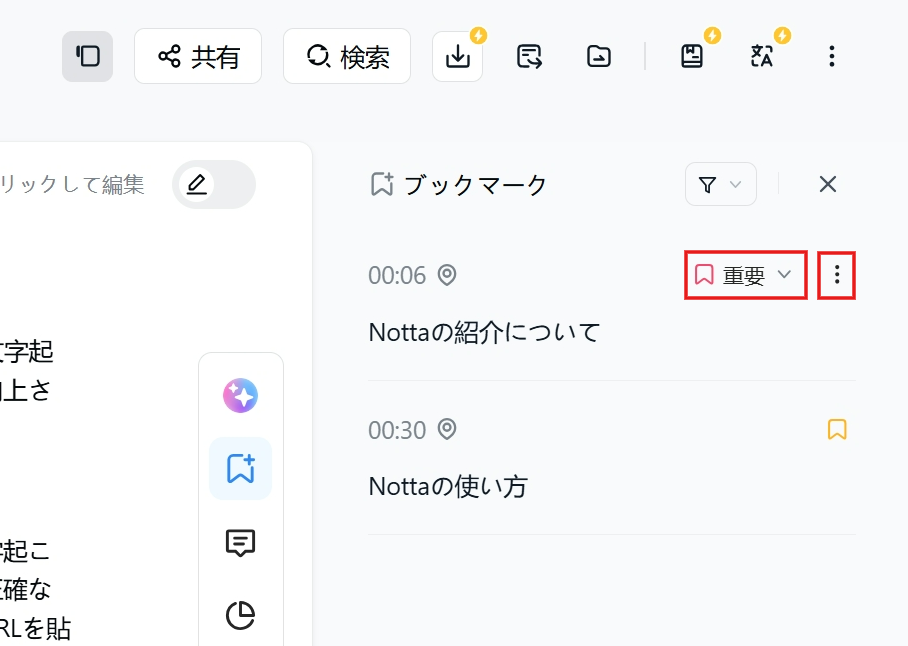
Task: Click the 共有 share button
Action: tap(198, 56)
